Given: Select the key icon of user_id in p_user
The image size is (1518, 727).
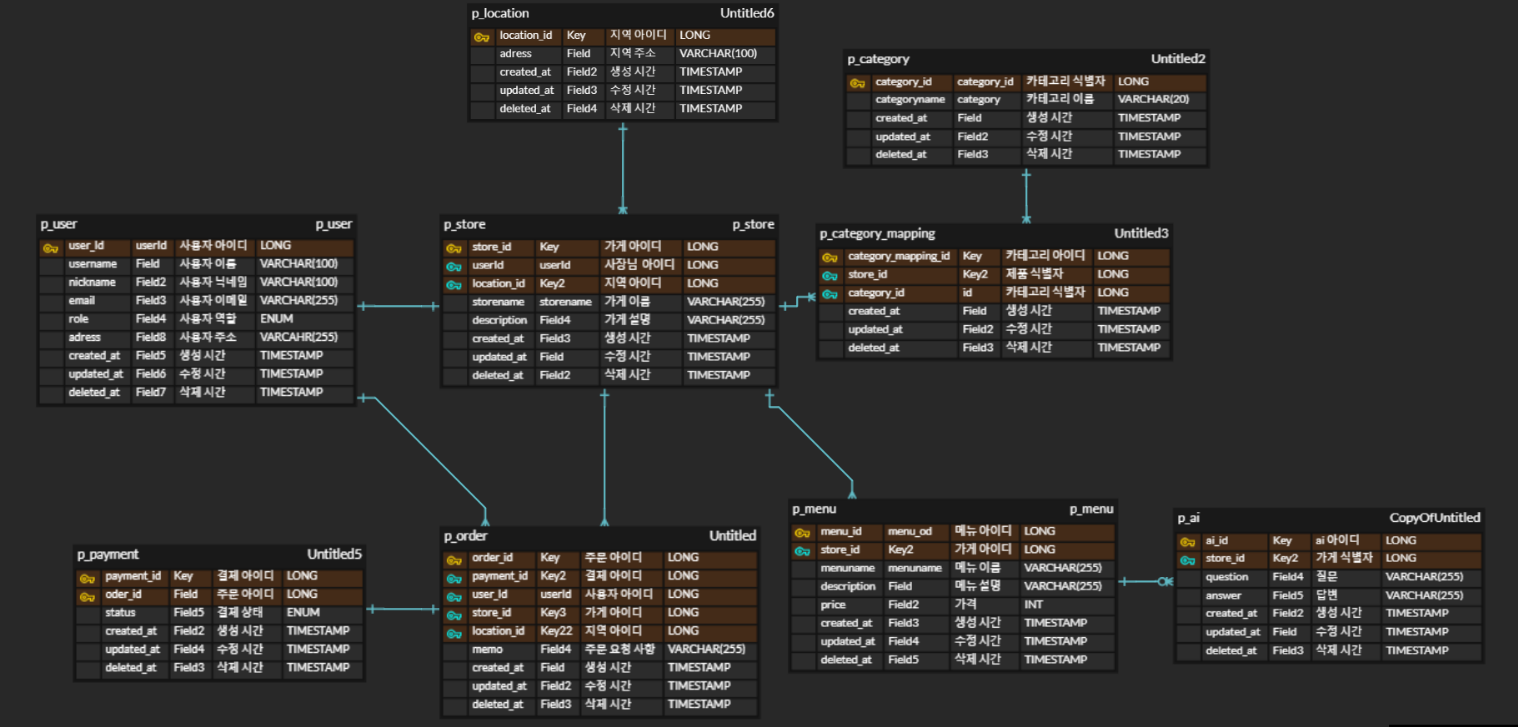Looking at the screenshot, I should 50,246.
